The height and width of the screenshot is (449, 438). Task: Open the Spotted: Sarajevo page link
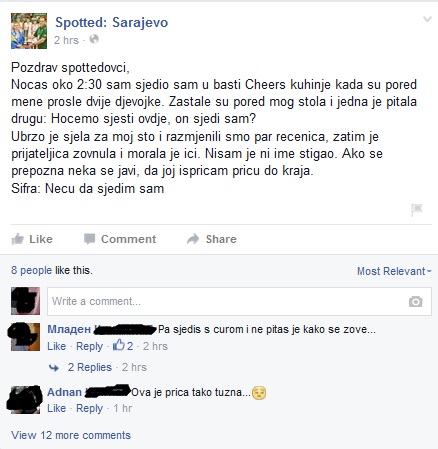[112, 22]
